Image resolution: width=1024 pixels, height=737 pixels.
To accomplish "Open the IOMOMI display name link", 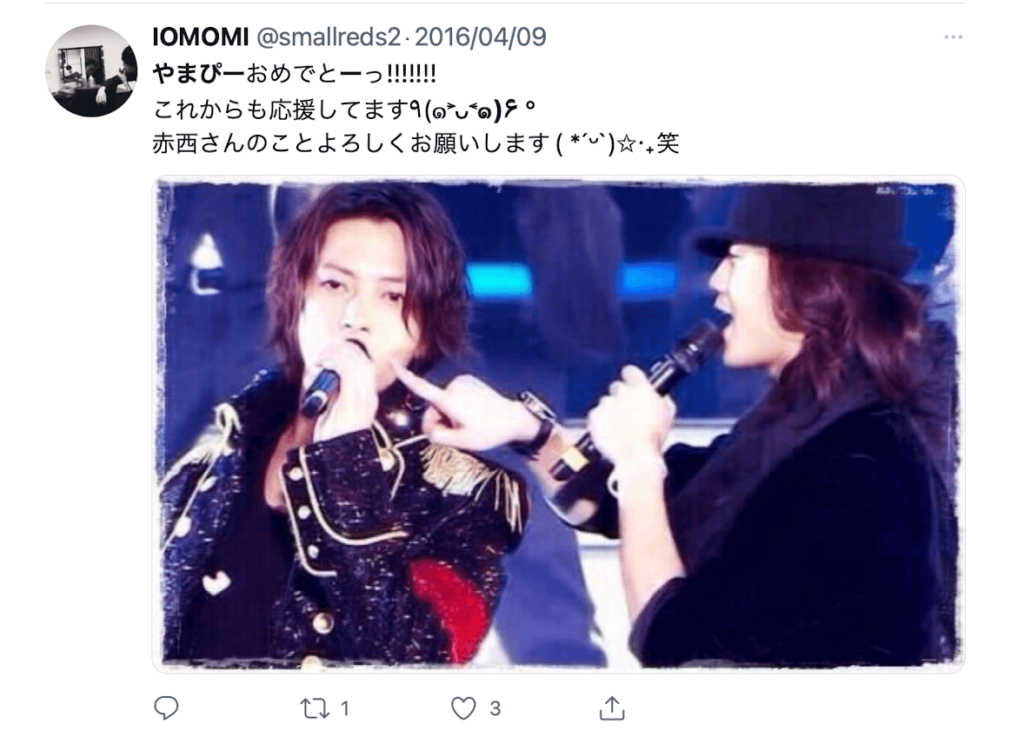I will [x=200, y=37].
